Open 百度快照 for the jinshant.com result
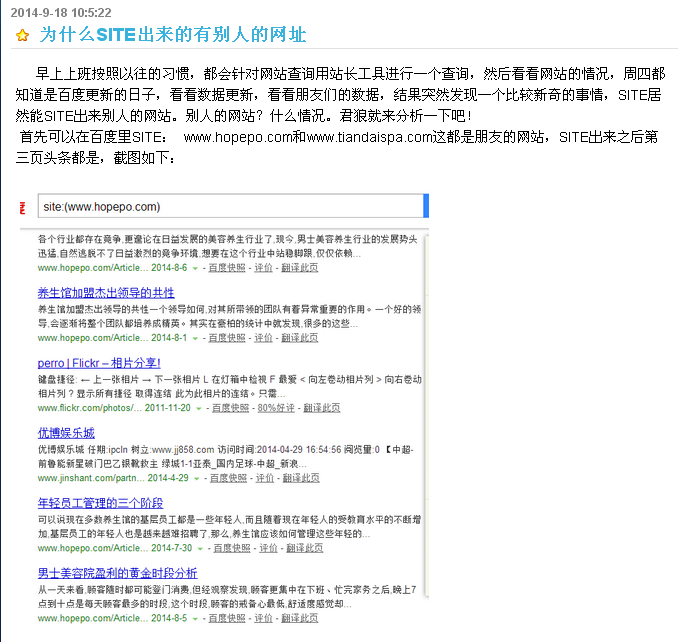Viewport: 682px width, 642px height. pyautogui.click(x=228, y=478)
